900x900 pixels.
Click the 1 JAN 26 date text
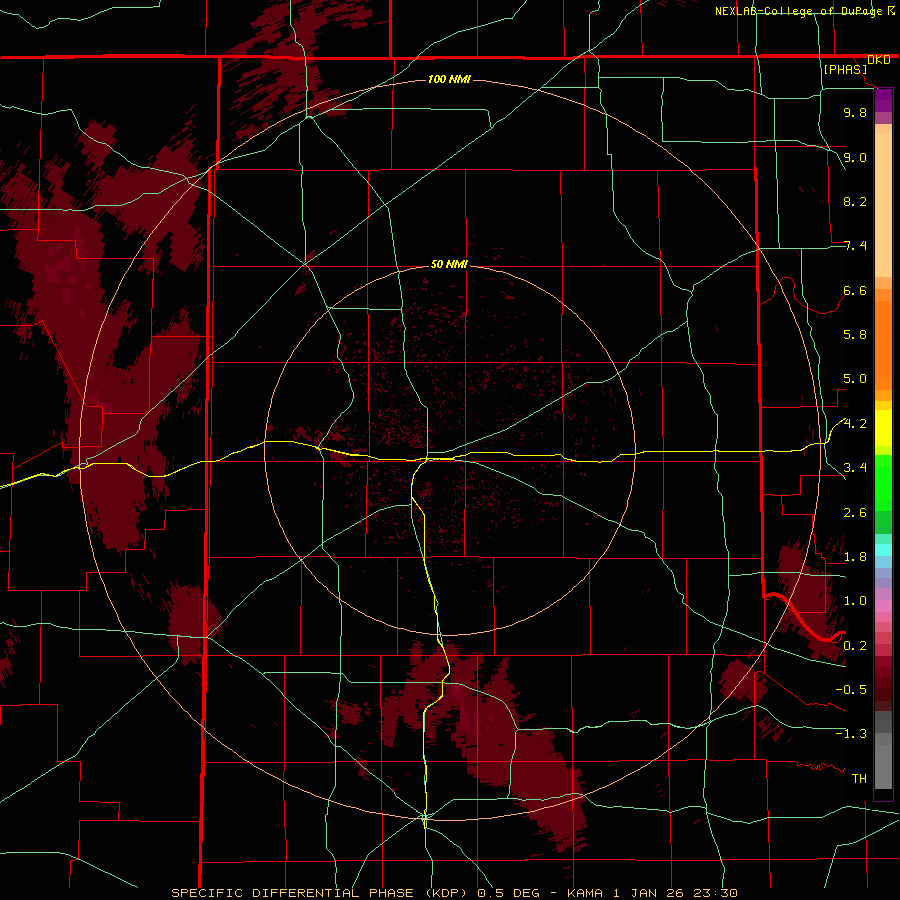[647, 893]
